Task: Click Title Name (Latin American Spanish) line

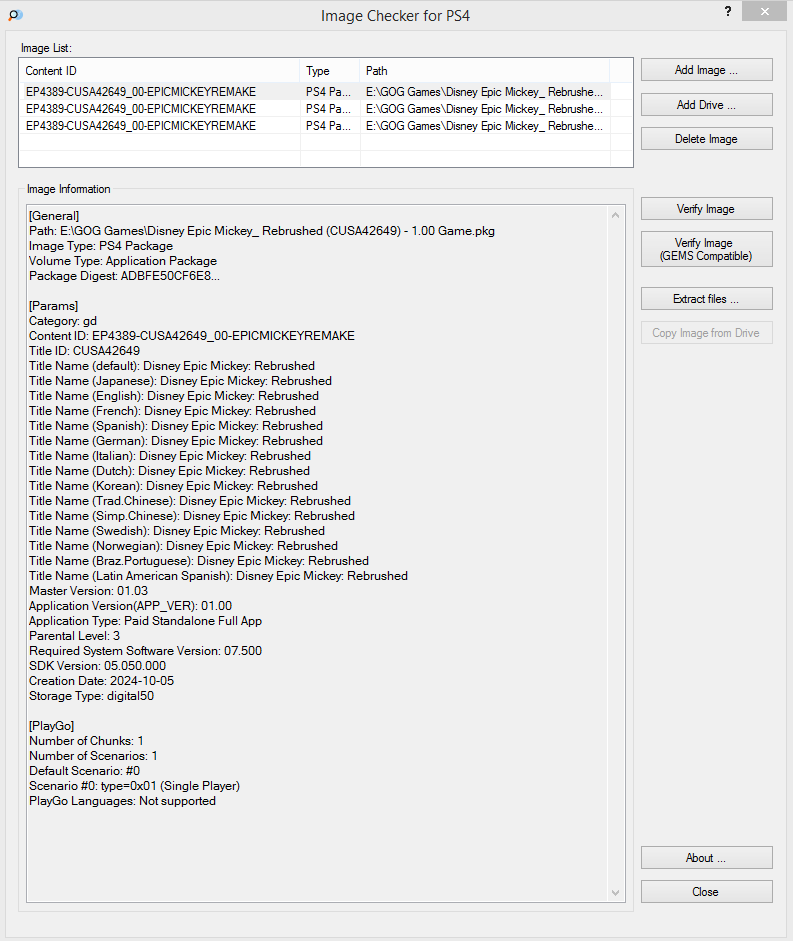Action: [x=219, y=576]
